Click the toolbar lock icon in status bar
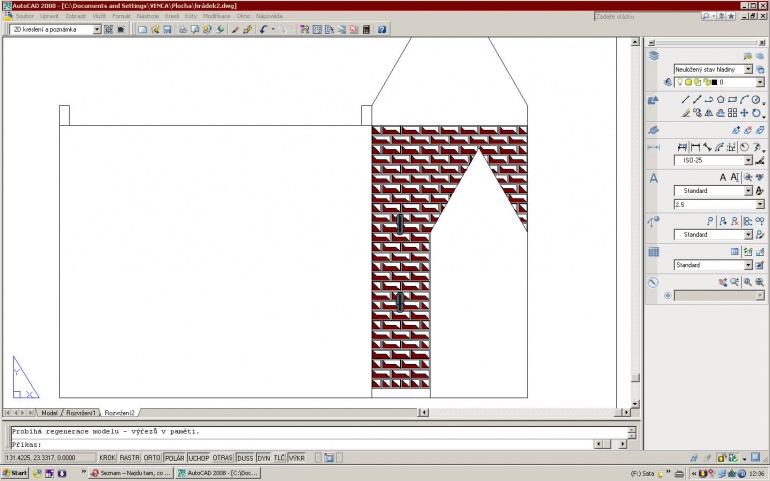The height and width of the screenshot is (481, 770). [721, 458]
